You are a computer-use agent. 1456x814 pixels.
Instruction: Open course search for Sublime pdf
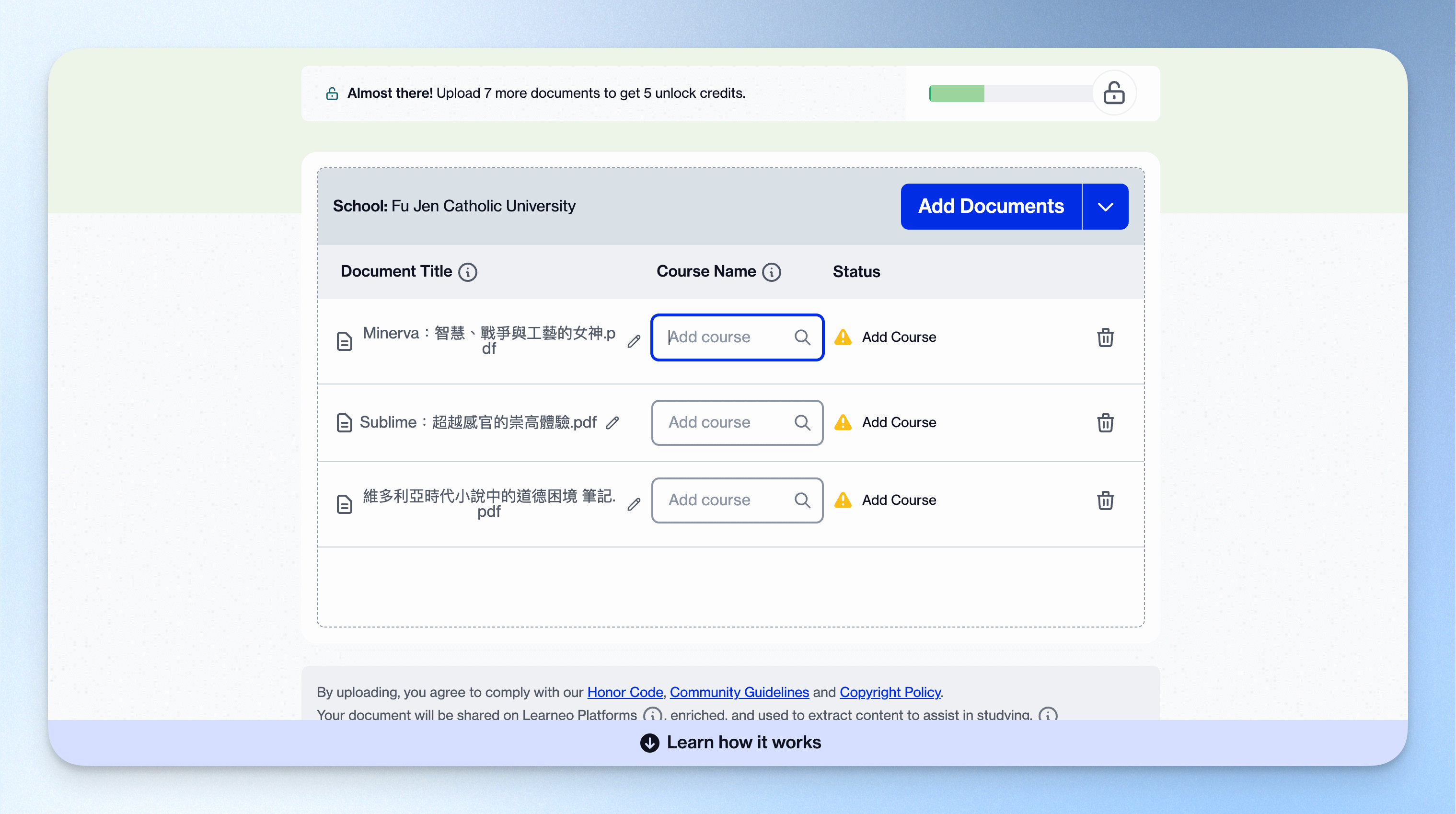(737, 423)
